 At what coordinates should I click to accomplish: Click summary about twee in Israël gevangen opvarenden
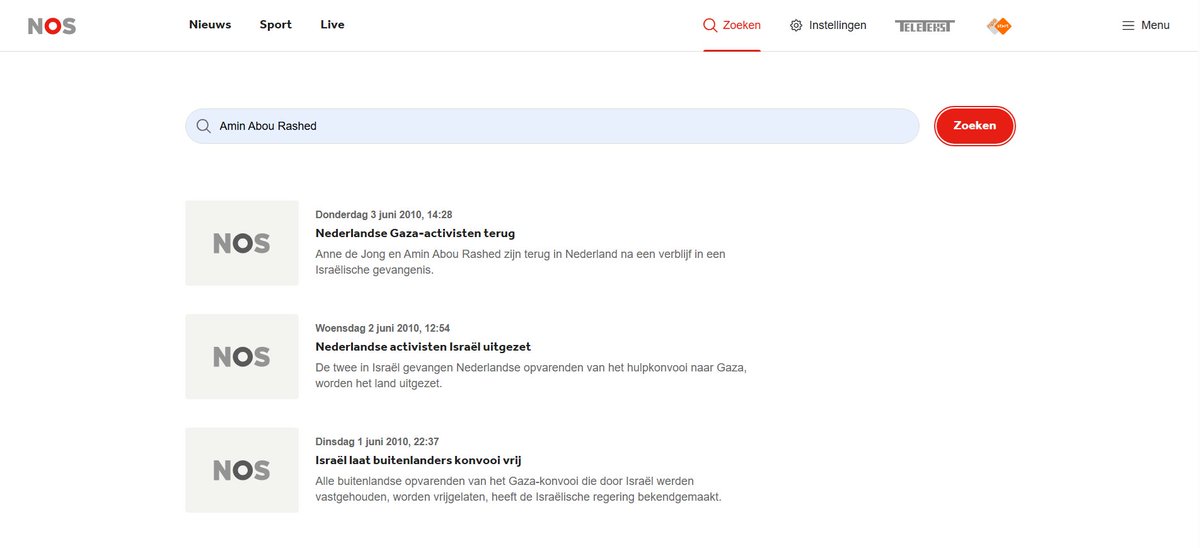pyautogui.click(x=531, y=375)
